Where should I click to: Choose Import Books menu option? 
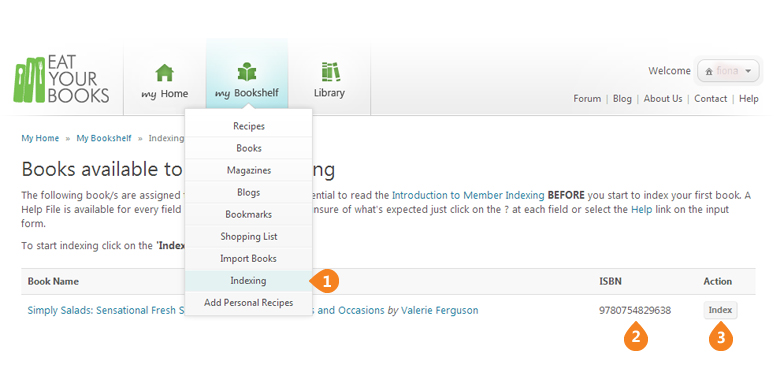(249, 259)
